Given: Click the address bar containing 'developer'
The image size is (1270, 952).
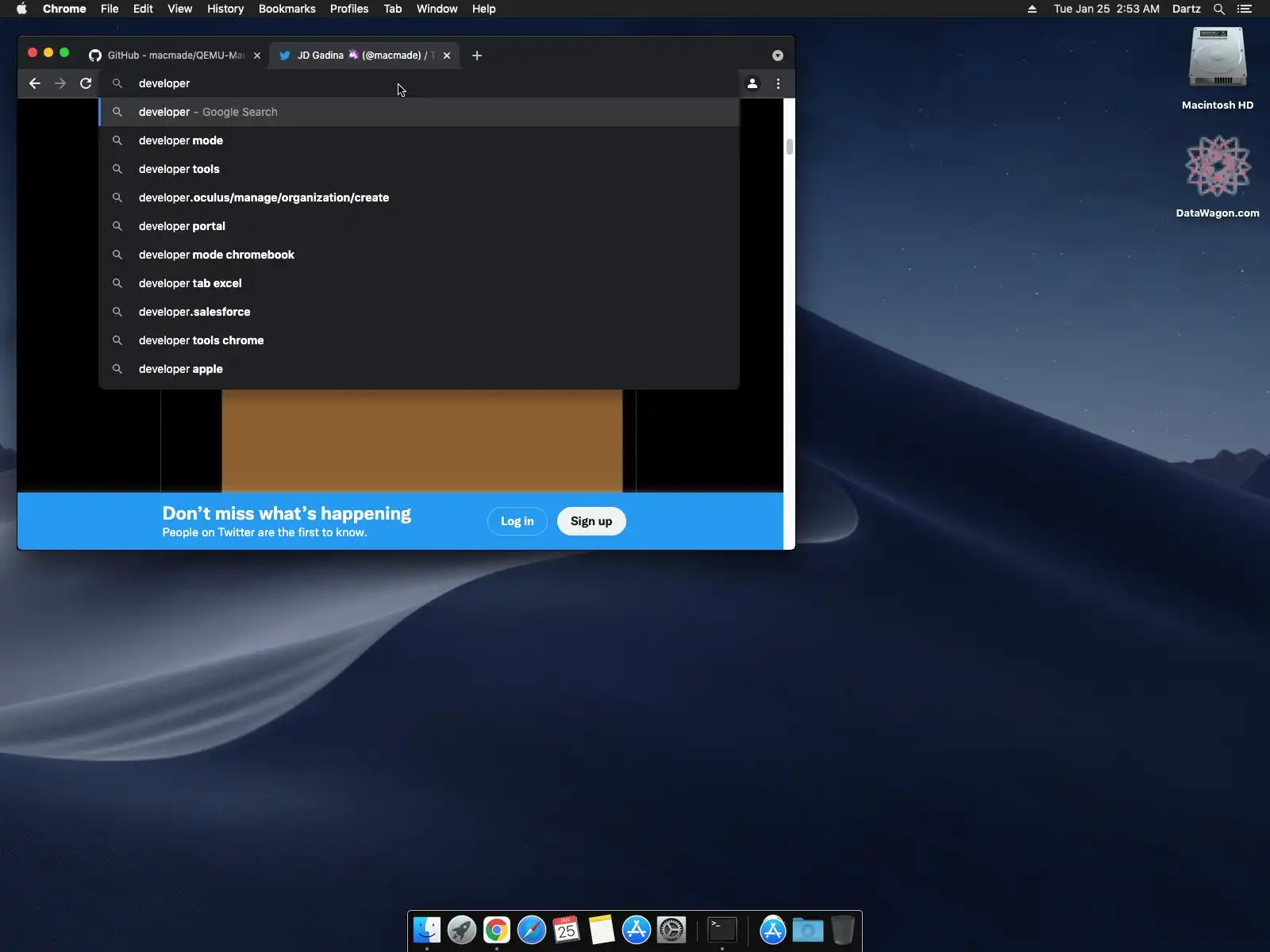Looking at the screenshot, I should pos(419,83).
